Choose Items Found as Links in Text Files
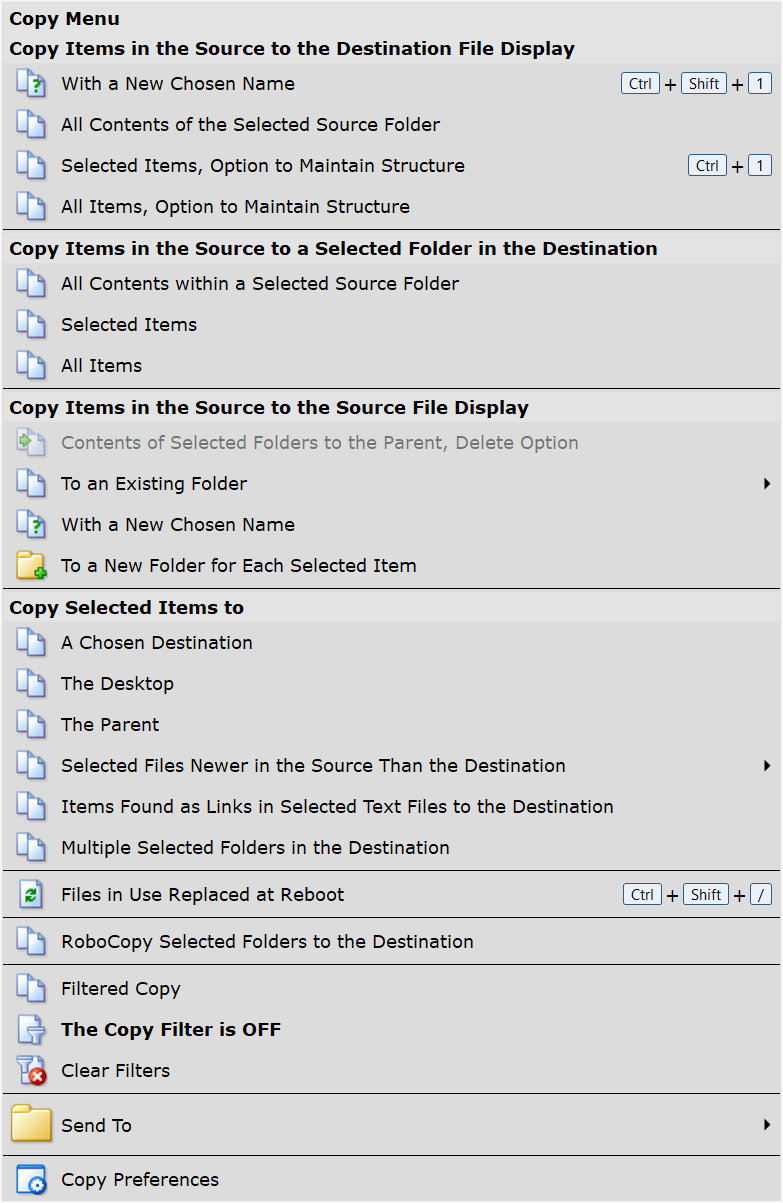The height and width of the screenshot is (1203, 783). tap(337, 807)
